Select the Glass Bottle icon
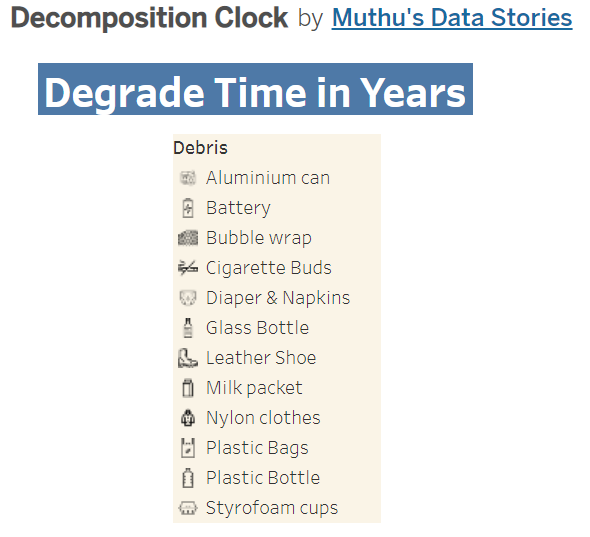The image size is (590, 537). [188, 328]
